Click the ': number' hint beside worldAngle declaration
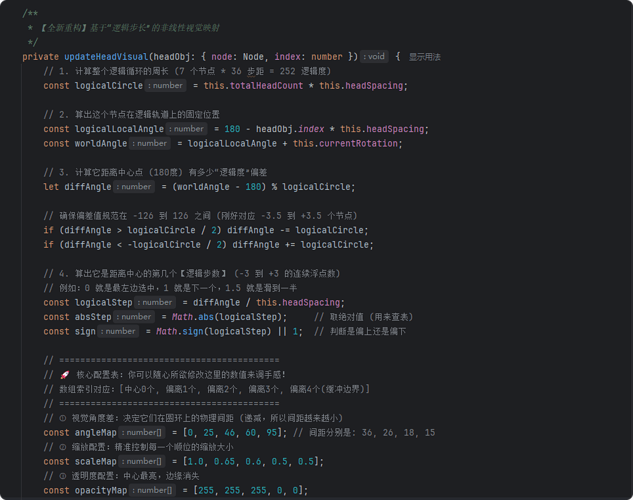Screen dimensions: 633x500 click(x=150, y=143)
